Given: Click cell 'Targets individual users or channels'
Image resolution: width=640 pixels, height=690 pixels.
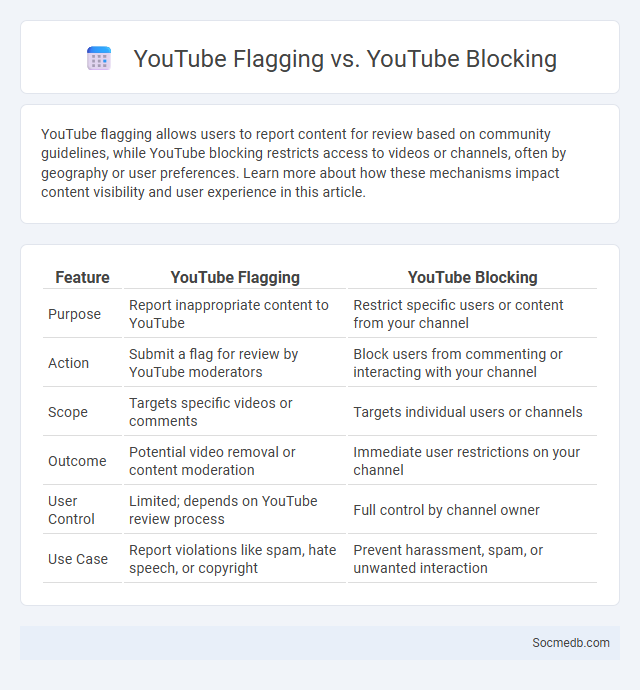Looking at the screenshot, I should (x=472, y=412).
